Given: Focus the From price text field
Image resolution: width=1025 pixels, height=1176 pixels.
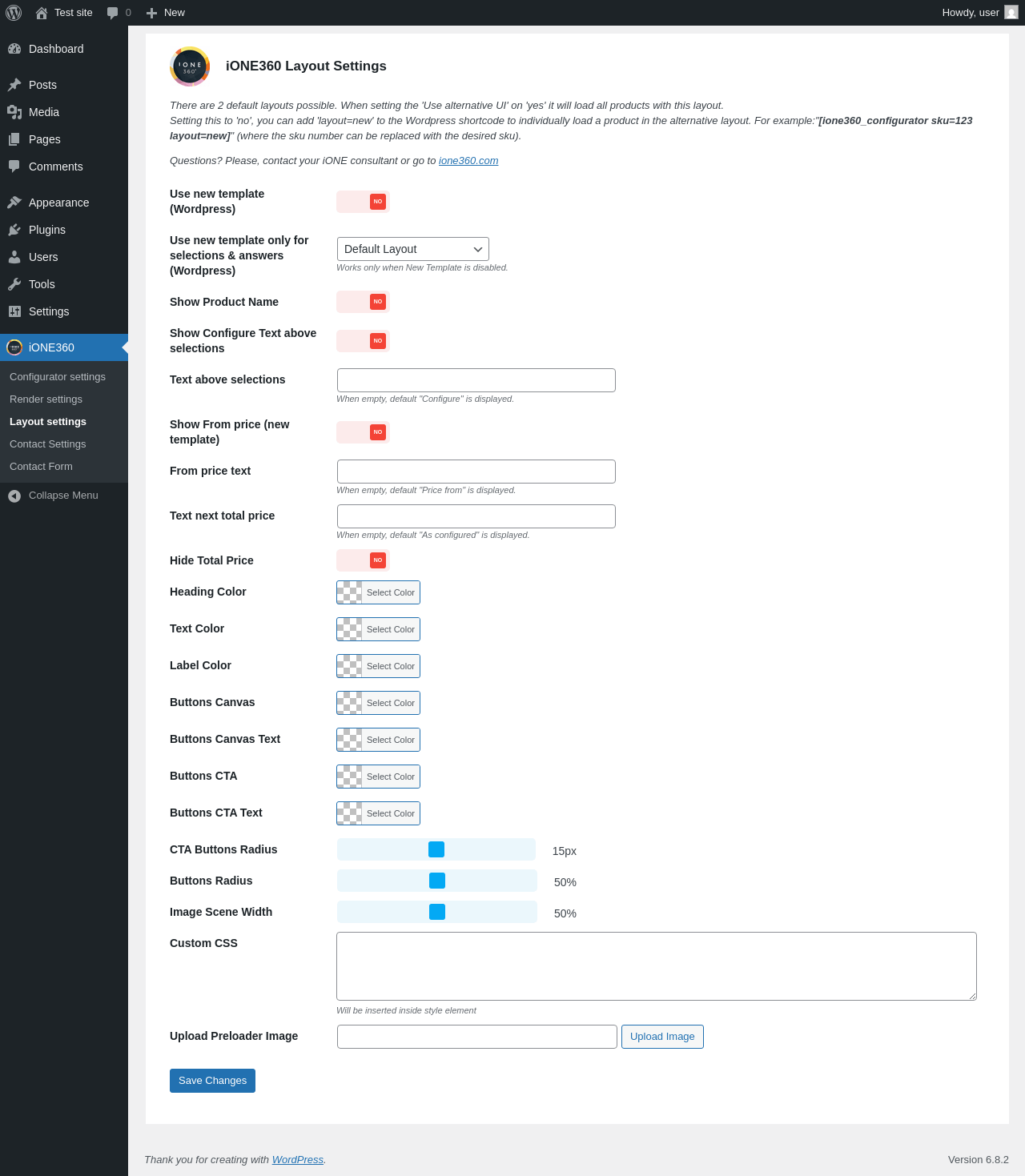Looking at the screenshot, I should point(476,472).
